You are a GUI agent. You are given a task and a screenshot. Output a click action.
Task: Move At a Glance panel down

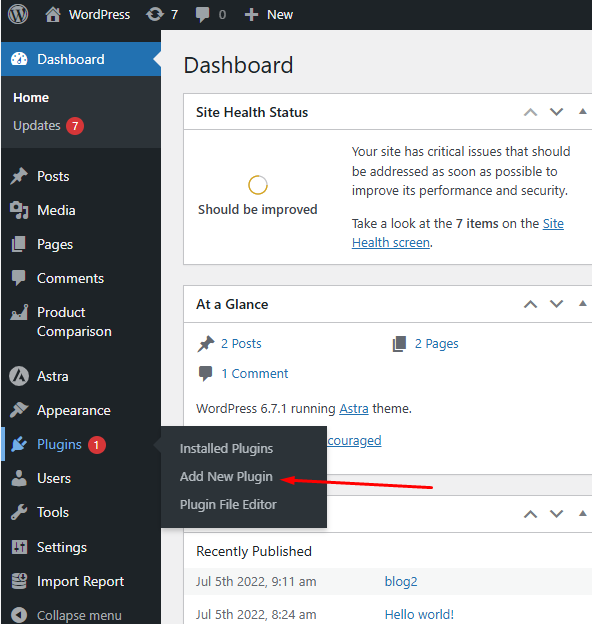pyautogui.click(x=556, y=304)
